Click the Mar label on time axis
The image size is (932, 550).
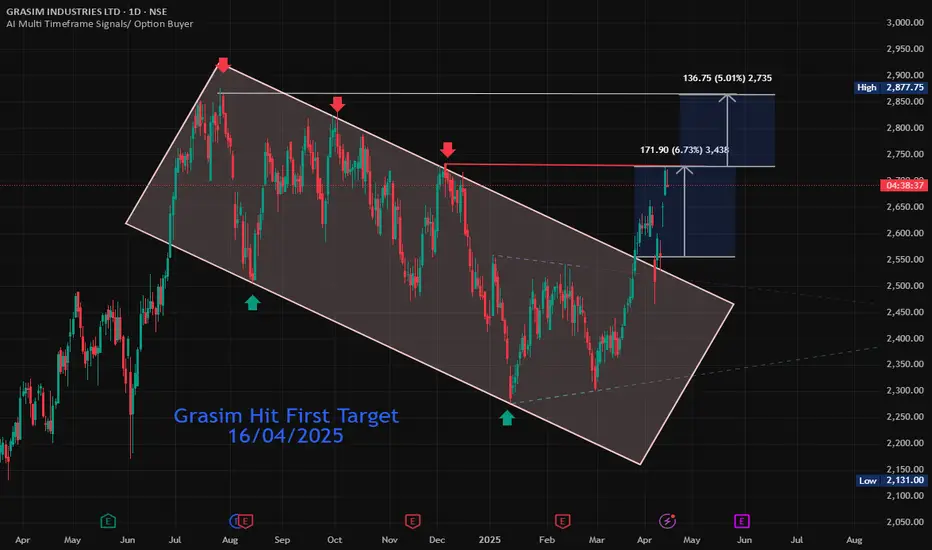click(597, 540)
